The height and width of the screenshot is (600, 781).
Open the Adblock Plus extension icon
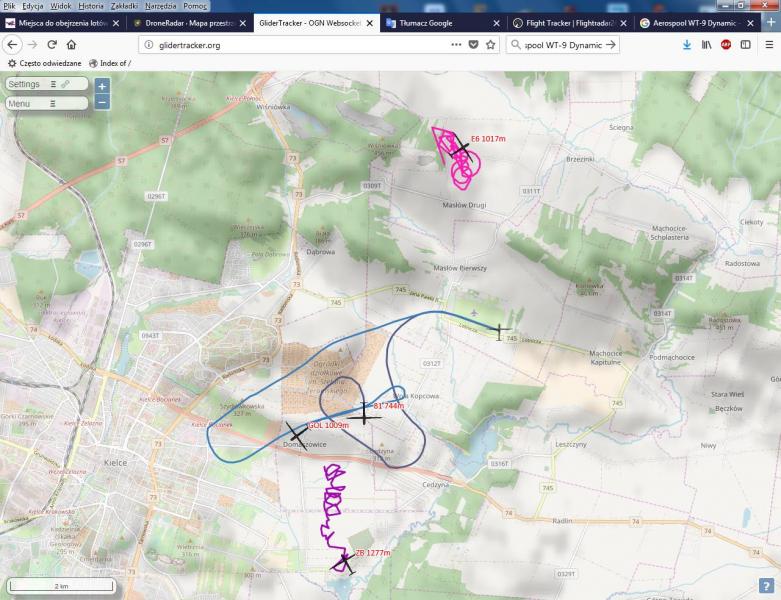726,44
